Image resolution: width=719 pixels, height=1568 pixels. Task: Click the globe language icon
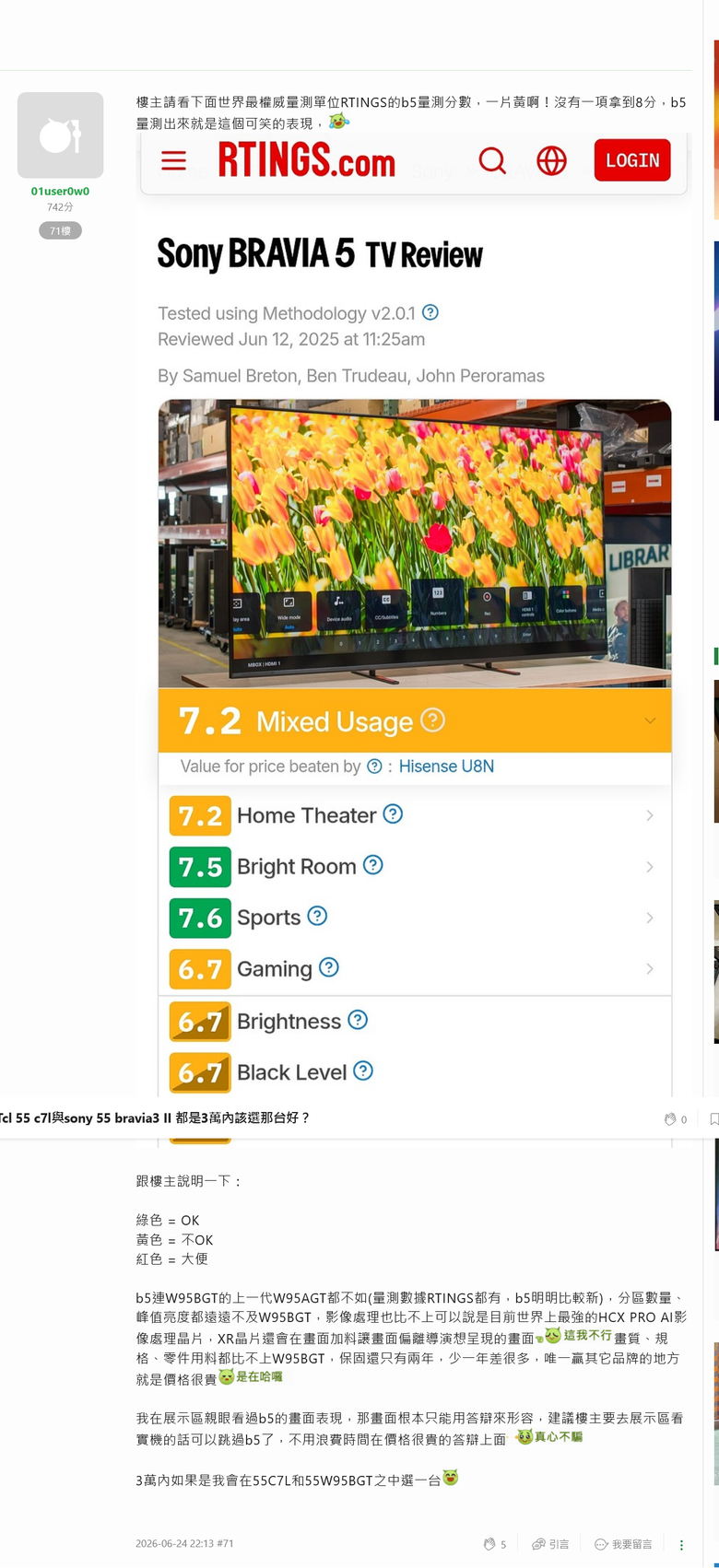coord(551,161)
